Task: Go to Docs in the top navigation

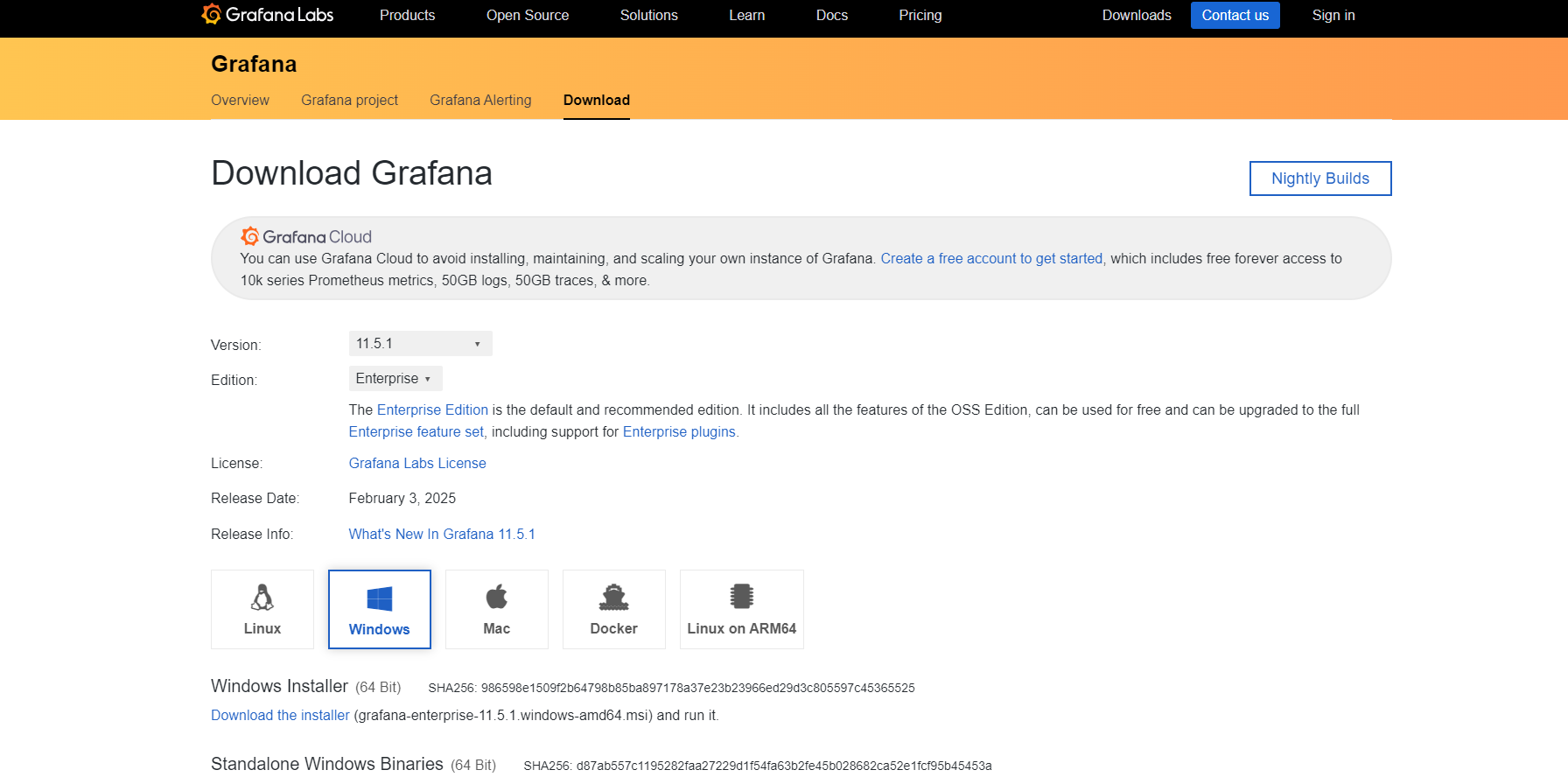Action: [x=832, y=15]
